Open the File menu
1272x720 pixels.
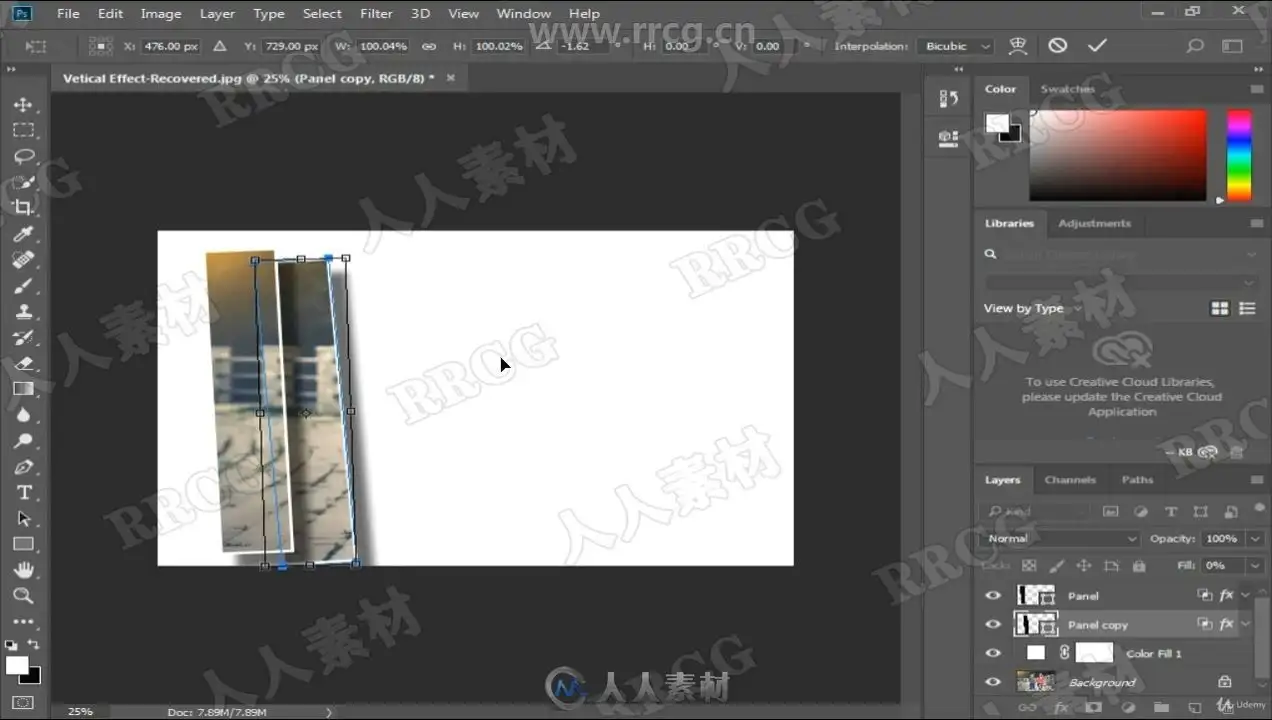point(68,13)
